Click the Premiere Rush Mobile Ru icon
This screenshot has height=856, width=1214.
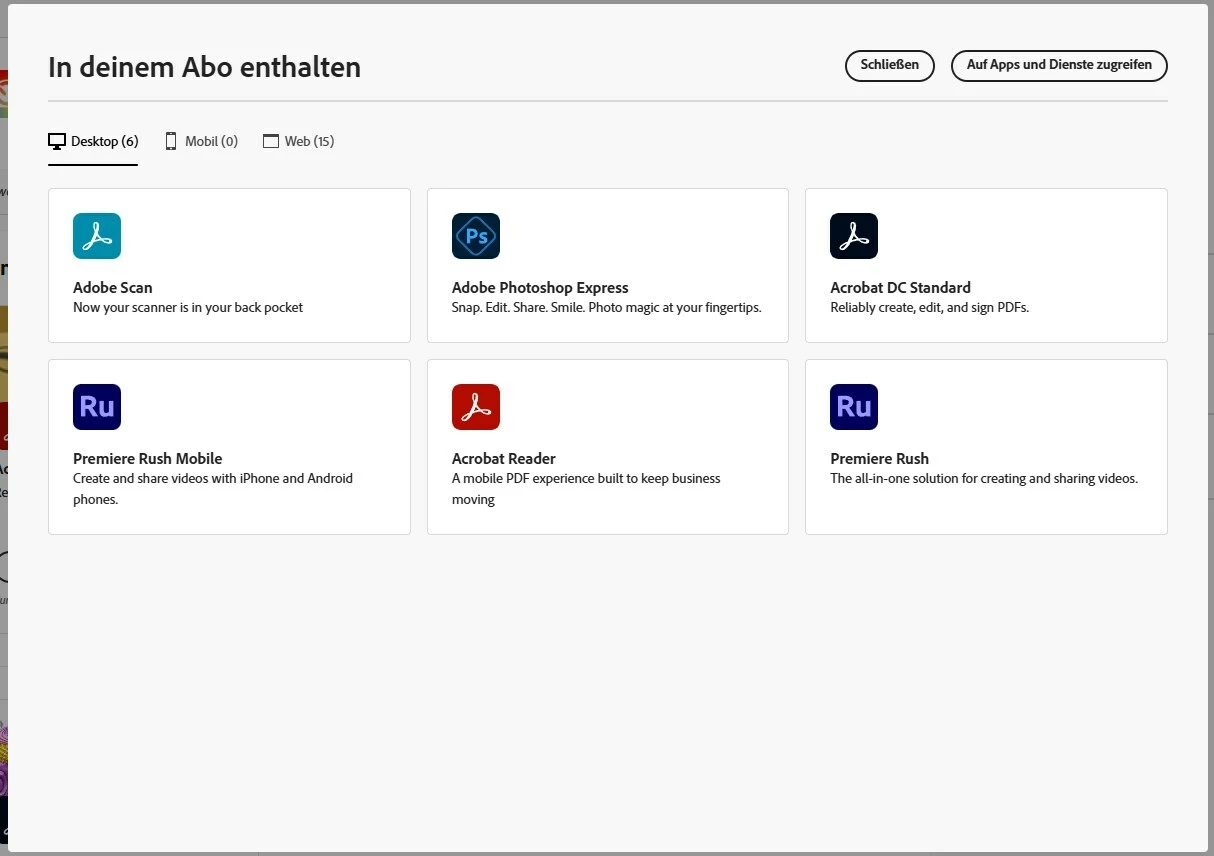(97, 407)
